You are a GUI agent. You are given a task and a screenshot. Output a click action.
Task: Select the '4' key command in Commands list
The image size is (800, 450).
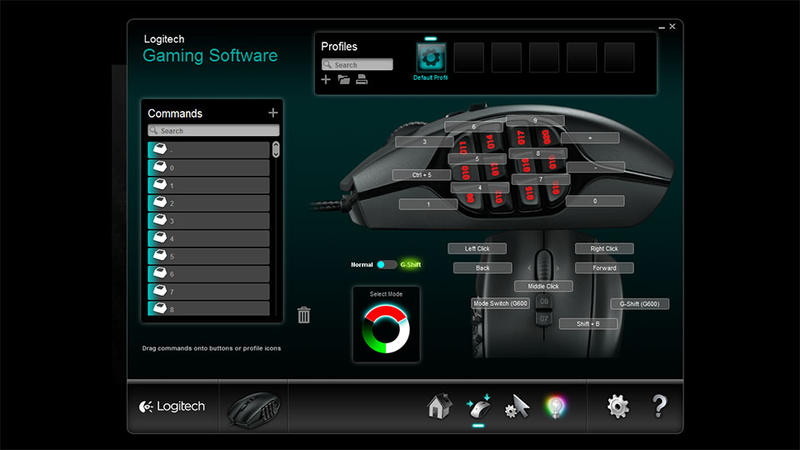click(x=209, y=238)
